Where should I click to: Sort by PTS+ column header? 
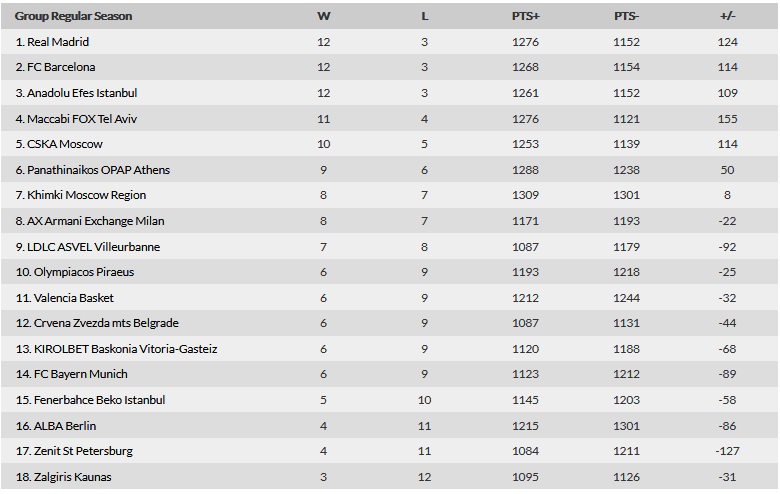point(526,16)
